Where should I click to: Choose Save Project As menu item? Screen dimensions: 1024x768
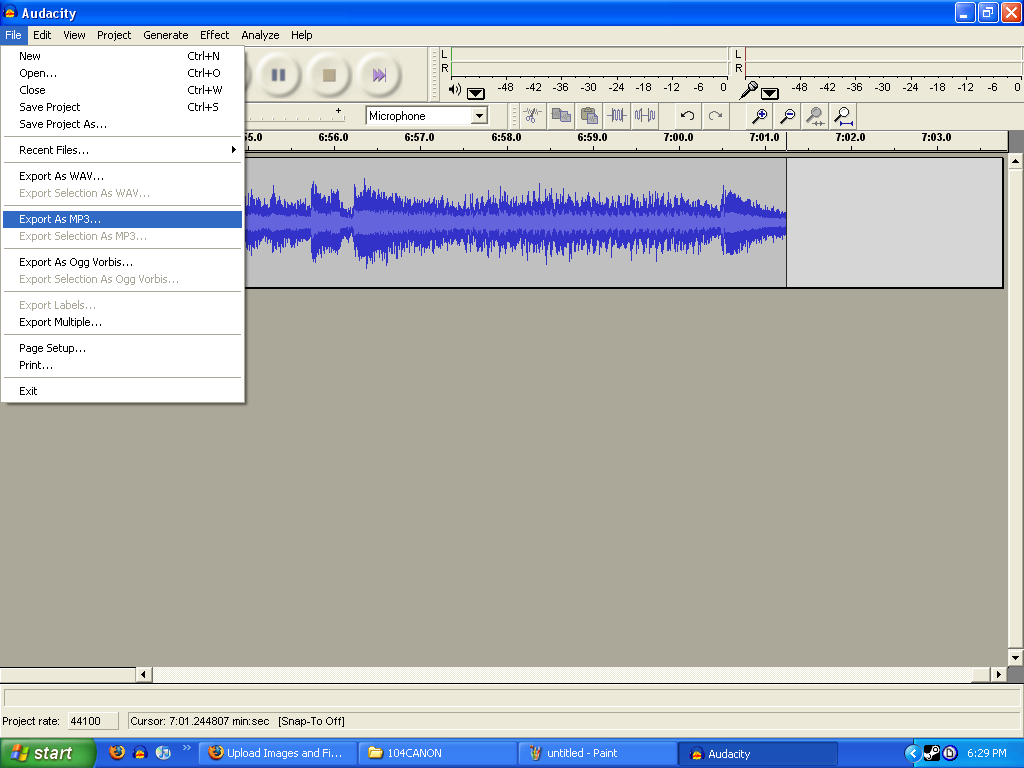(x=123, y=123)
